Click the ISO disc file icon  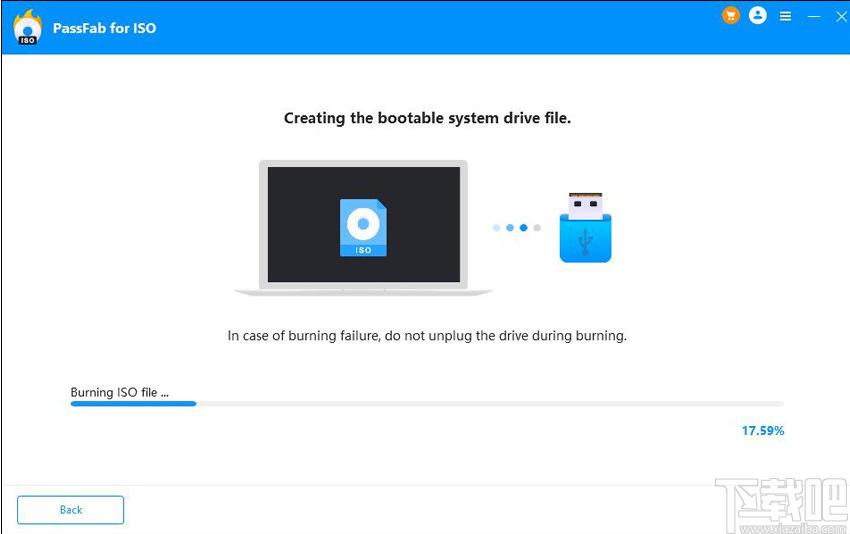click(363, 228)
